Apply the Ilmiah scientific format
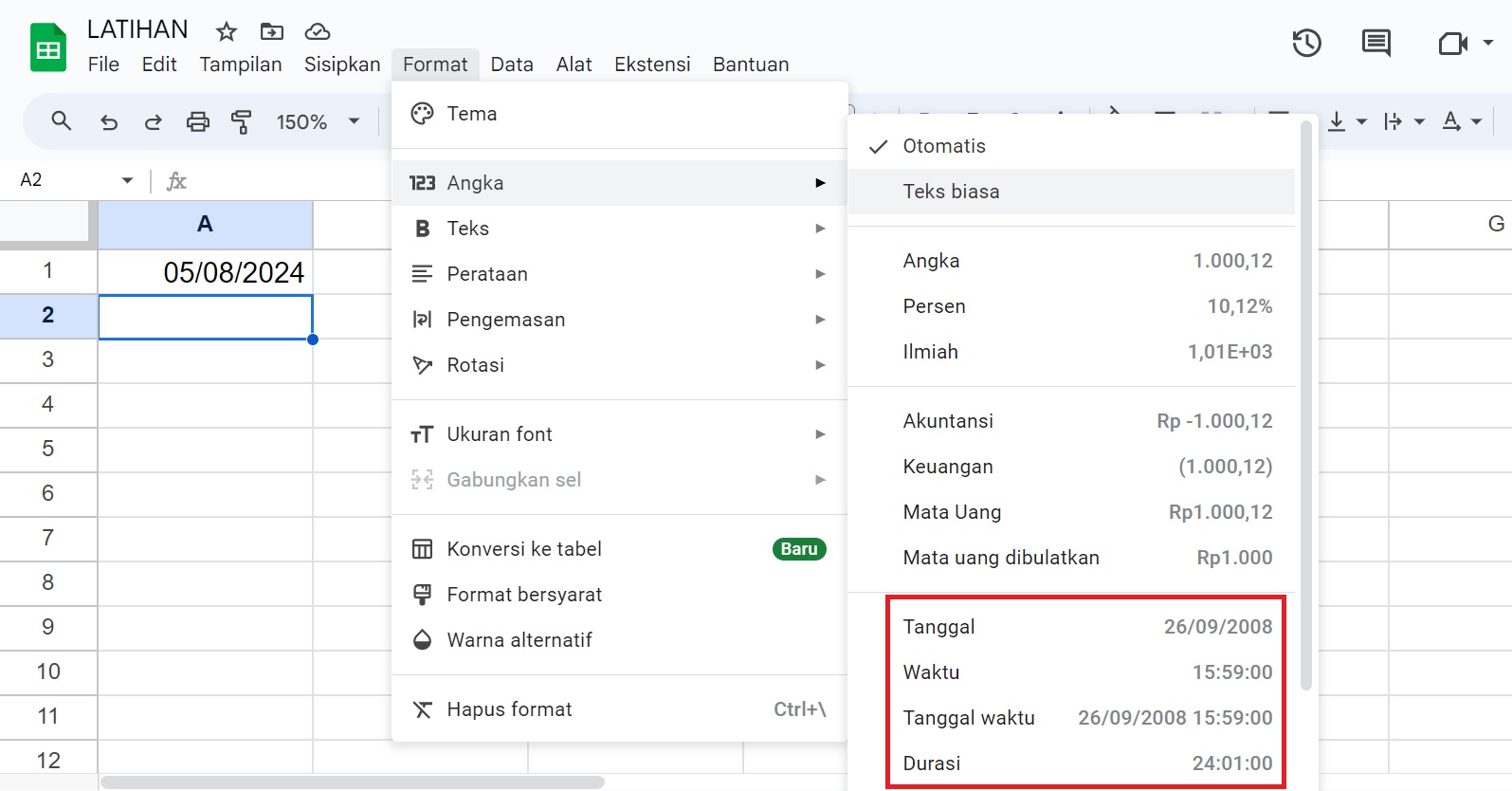The image size is (1512, 791). coord(1071,352)
